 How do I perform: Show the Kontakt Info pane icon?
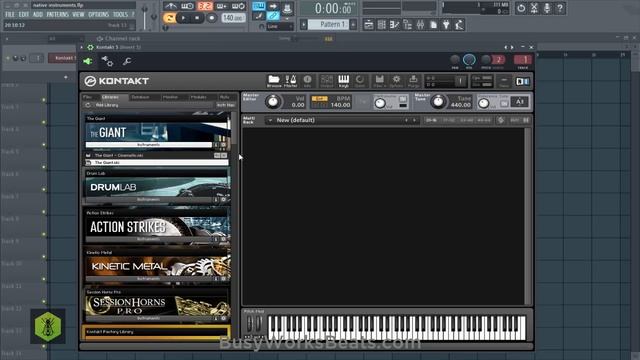point(307,81)
